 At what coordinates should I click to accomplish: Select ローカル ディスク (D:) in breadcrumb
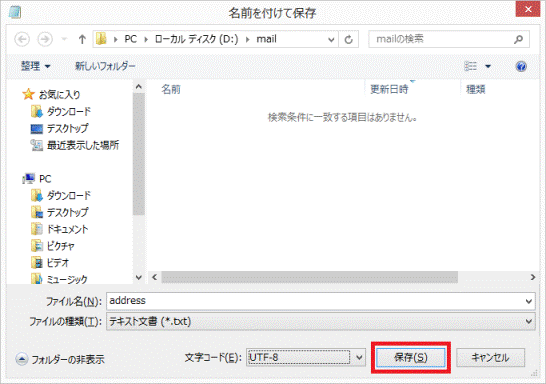click(x=196, y=39)
